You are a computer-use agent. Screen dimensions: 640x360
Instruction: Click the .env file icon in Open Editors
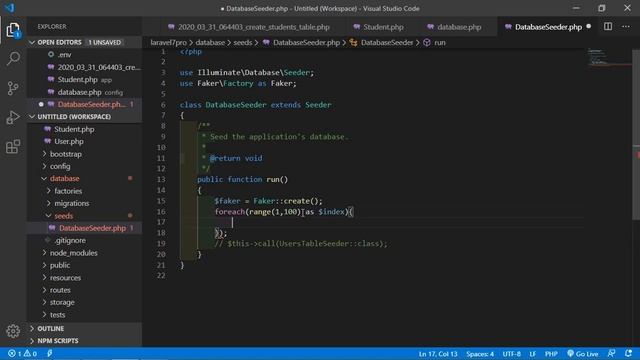(x=51, y=54)
